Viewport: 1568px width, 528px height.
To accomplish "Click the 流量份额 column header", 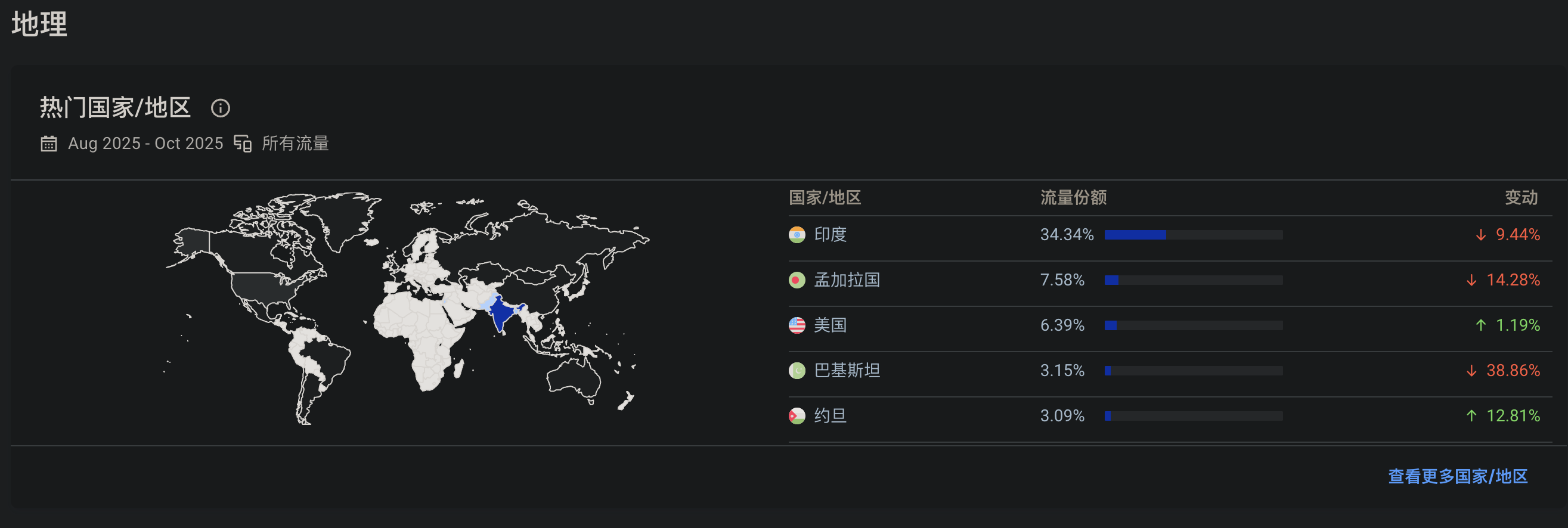I will (1073, 198).
